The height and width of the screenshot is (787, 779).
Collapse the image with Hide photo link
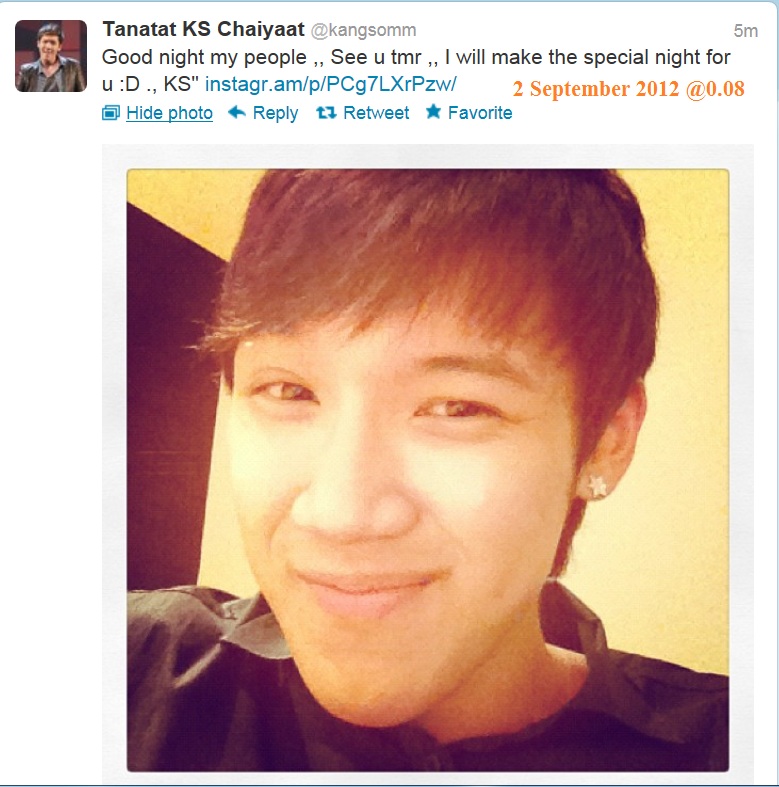170,113
